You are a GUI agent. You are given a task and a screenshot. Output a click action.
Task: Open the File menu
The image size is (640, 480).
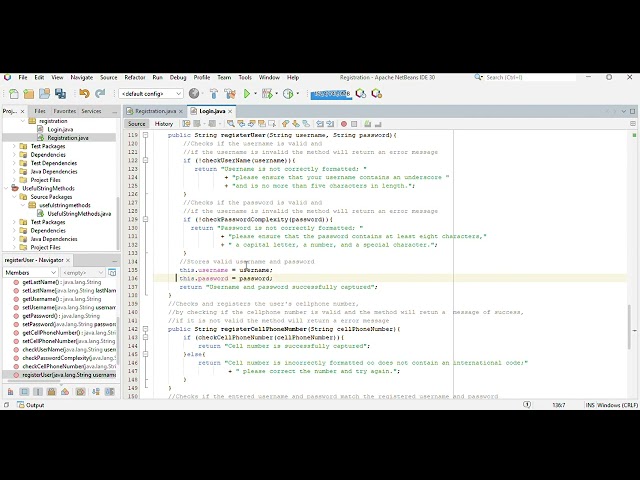(x=23, y=77)
